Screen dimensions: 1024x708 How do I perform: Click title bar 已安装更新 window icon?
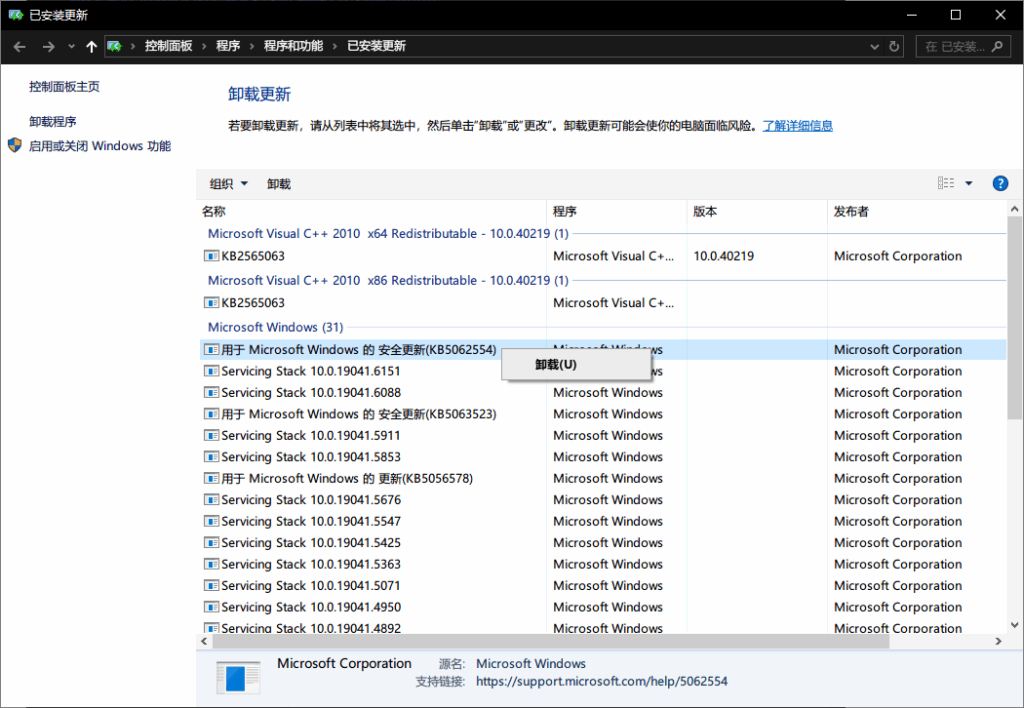(16, 14)
